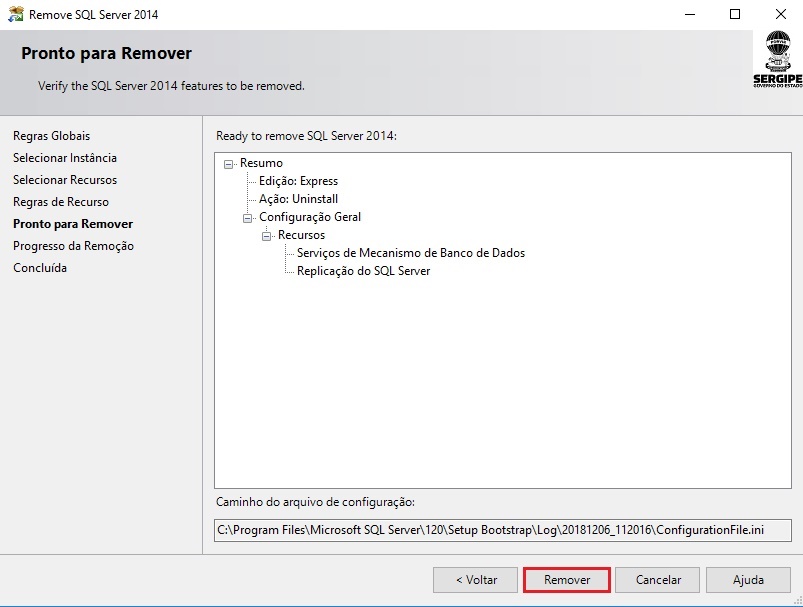Select the Edição: Express tree item

click(x=298, y=181)
